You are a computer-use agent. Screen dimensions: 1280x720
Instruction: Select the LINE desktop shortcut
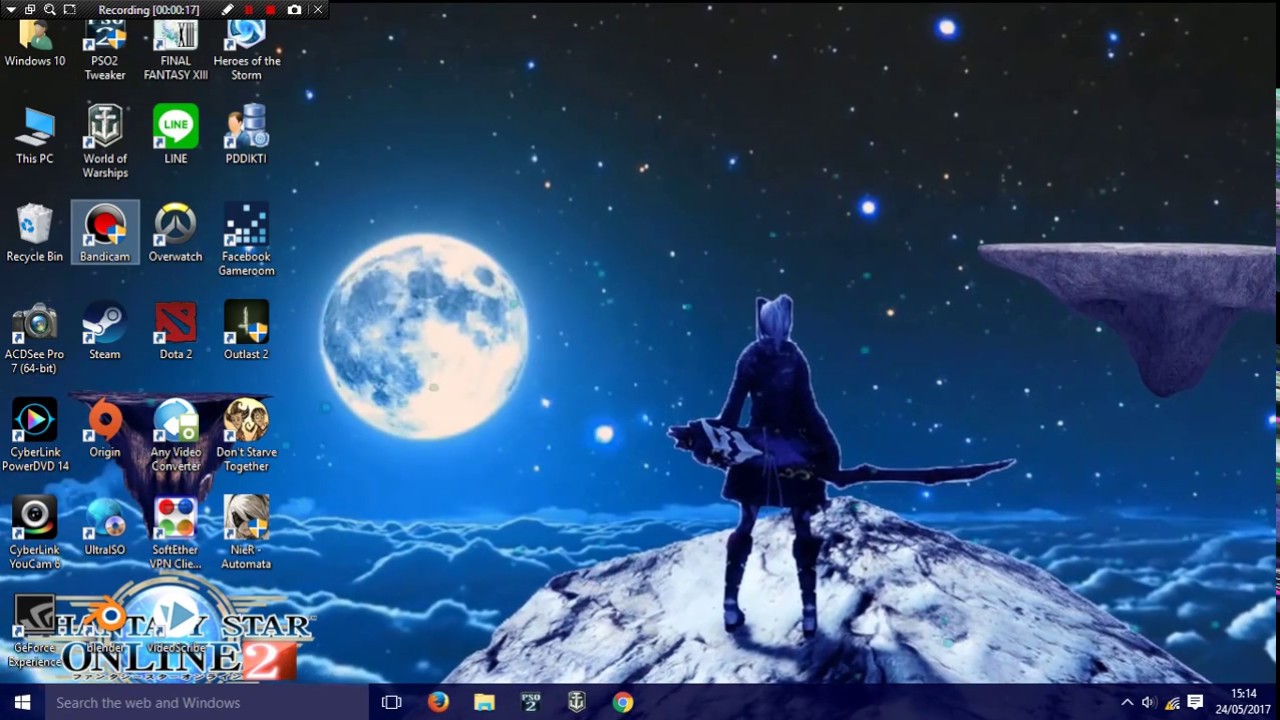[x=176, y=135]
